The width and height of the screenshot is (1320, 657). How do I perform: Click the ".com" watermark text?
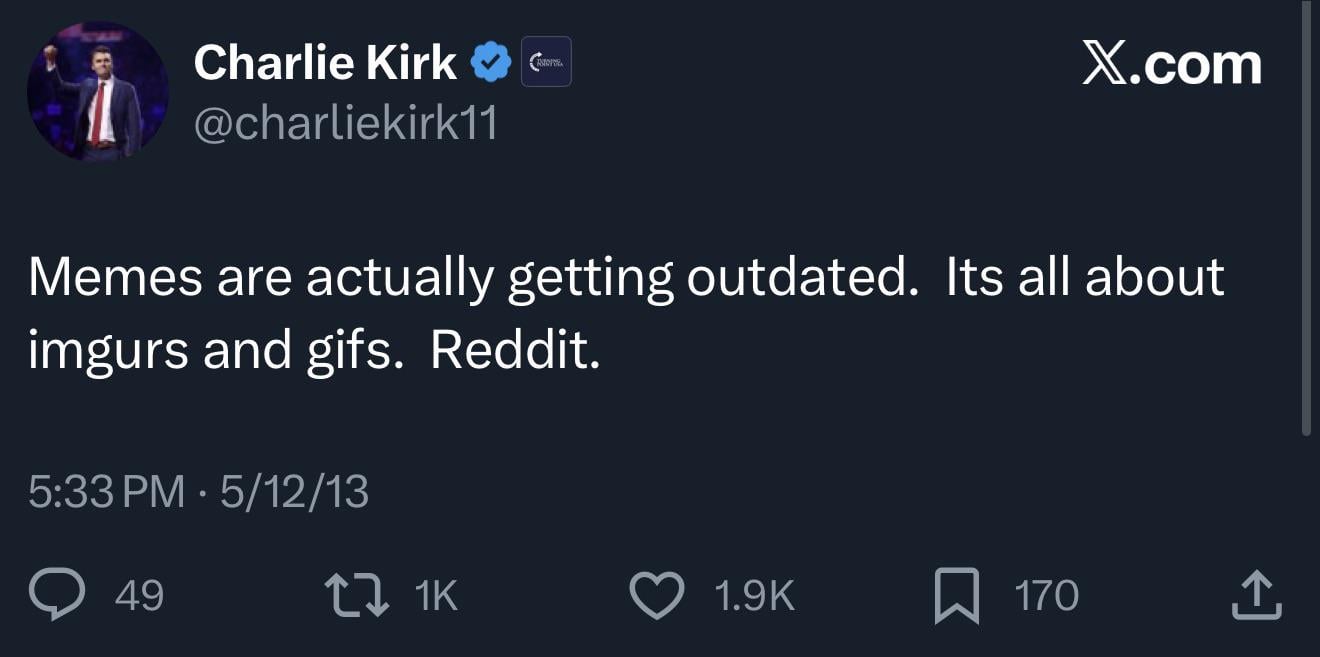click(x=1198, y=65)
